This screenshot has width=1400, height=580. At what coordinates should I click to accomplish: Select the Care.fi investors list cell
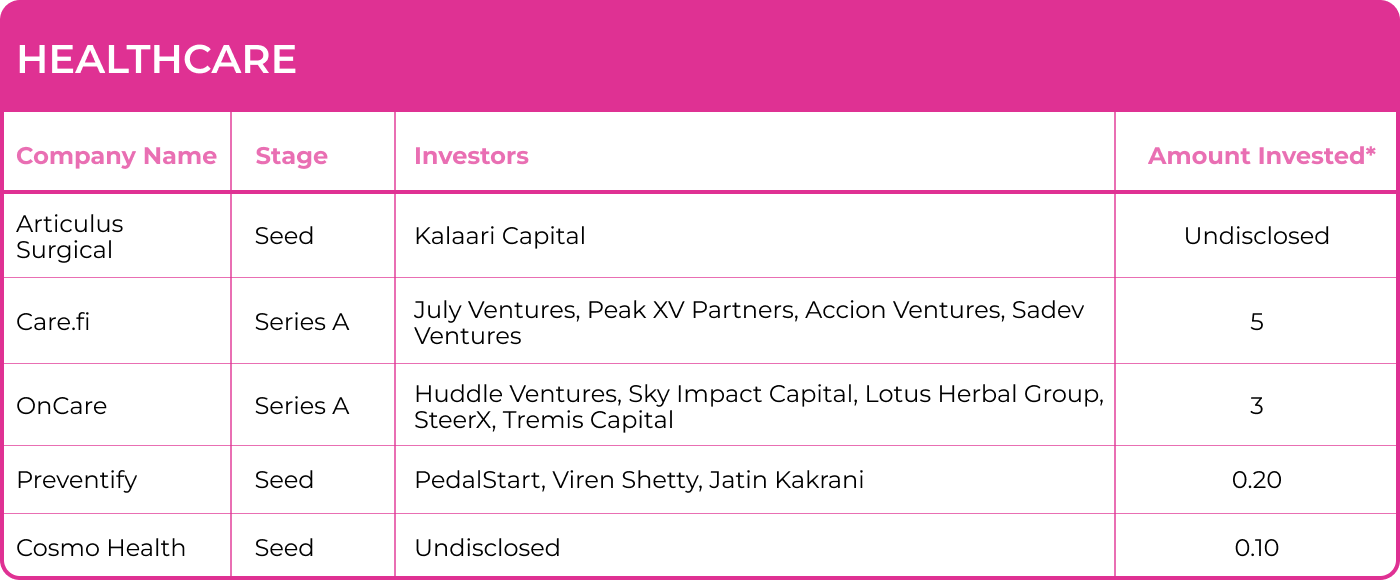(749, 323)
